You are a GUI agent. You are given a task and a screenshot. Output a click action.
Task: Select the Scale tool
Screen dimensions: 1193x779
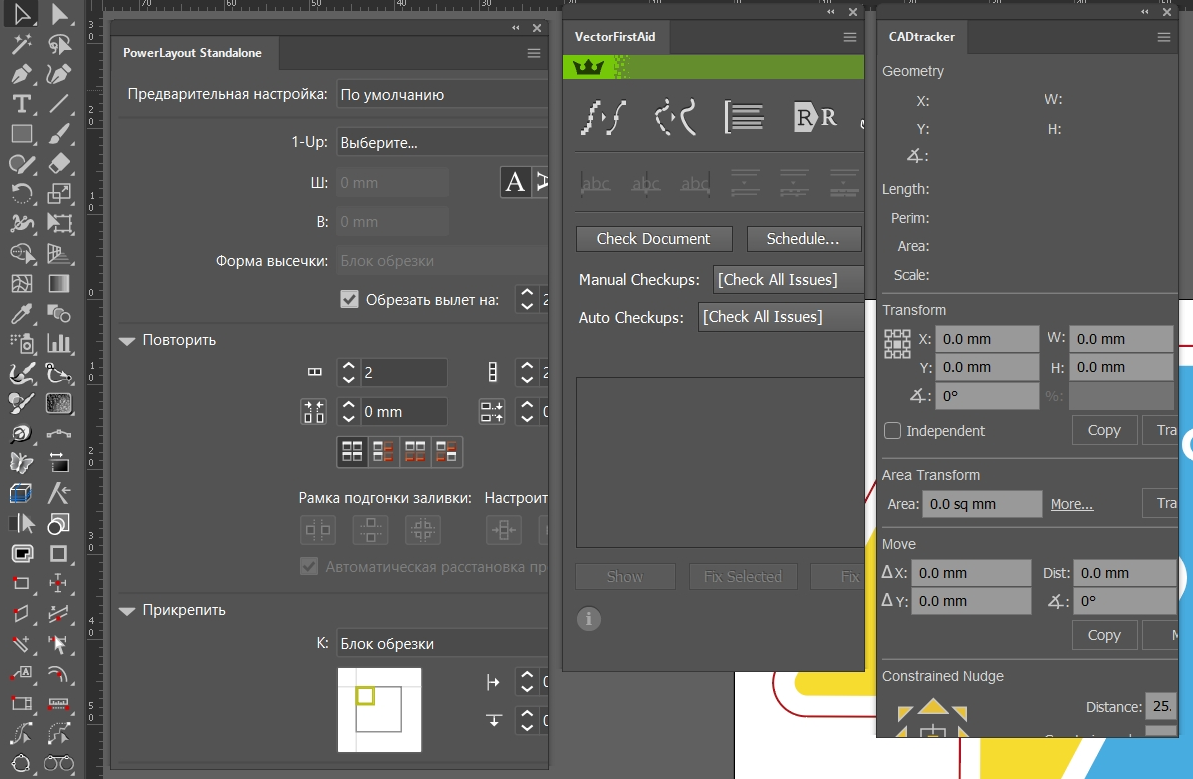[59, 193]
